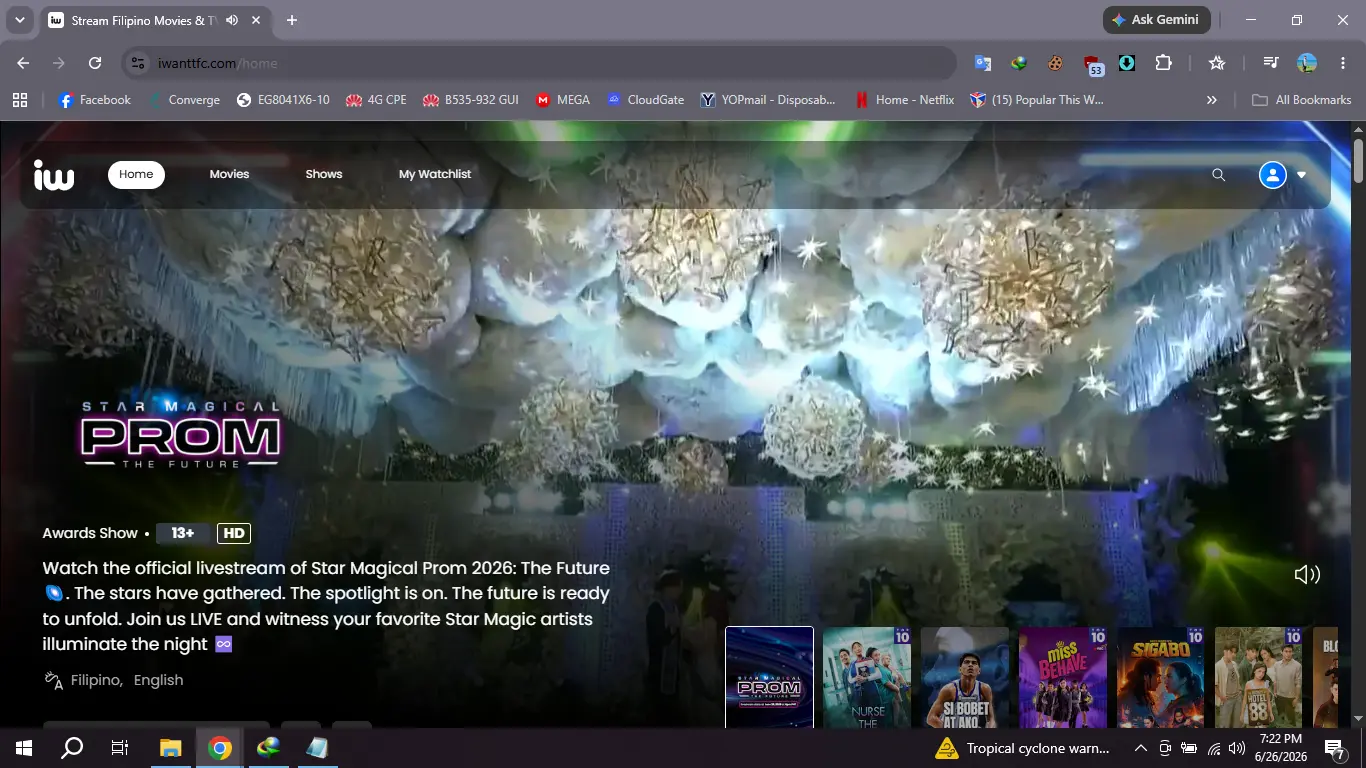Bookmark this page with the star
The image size is (1366, 768).
1217,63
